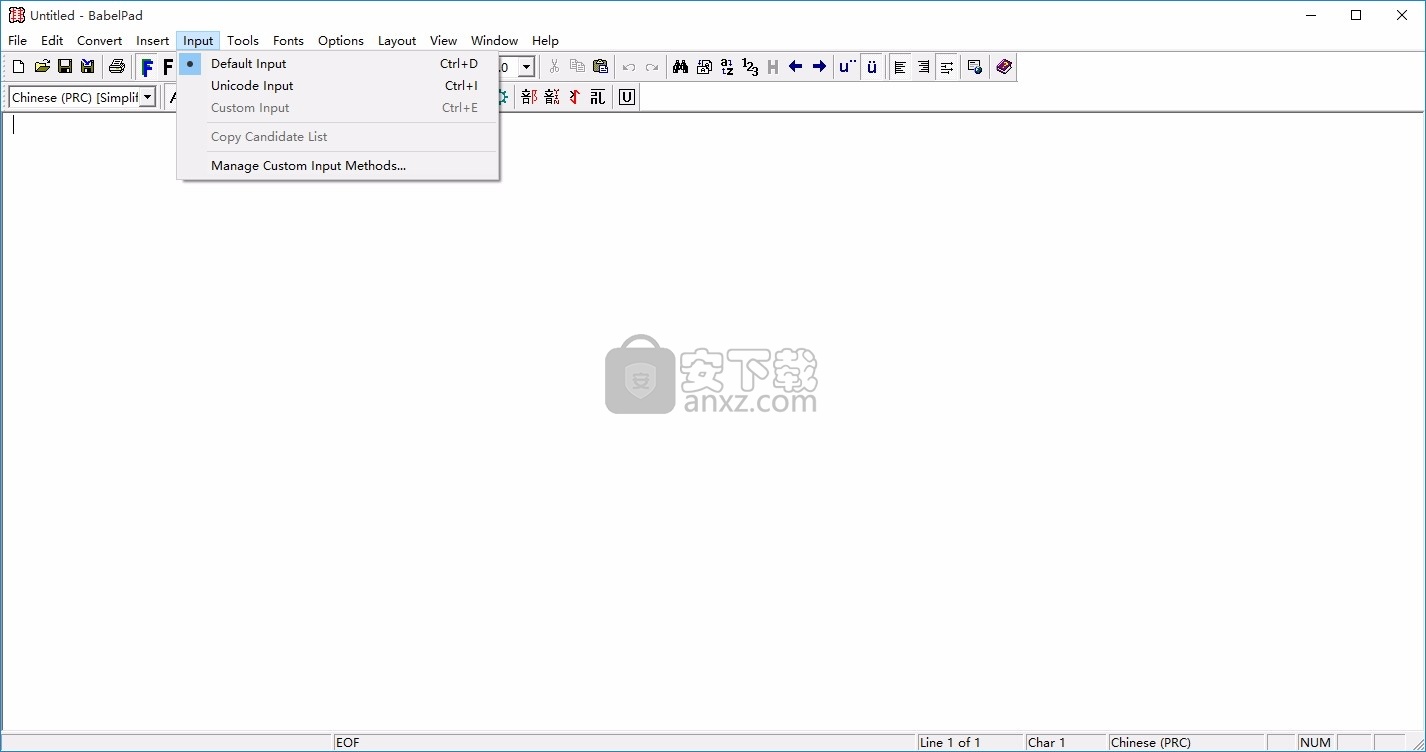Click the a-to-z sort icon
Viewport: 1426px width, 752px height.
tap(727, 67)
